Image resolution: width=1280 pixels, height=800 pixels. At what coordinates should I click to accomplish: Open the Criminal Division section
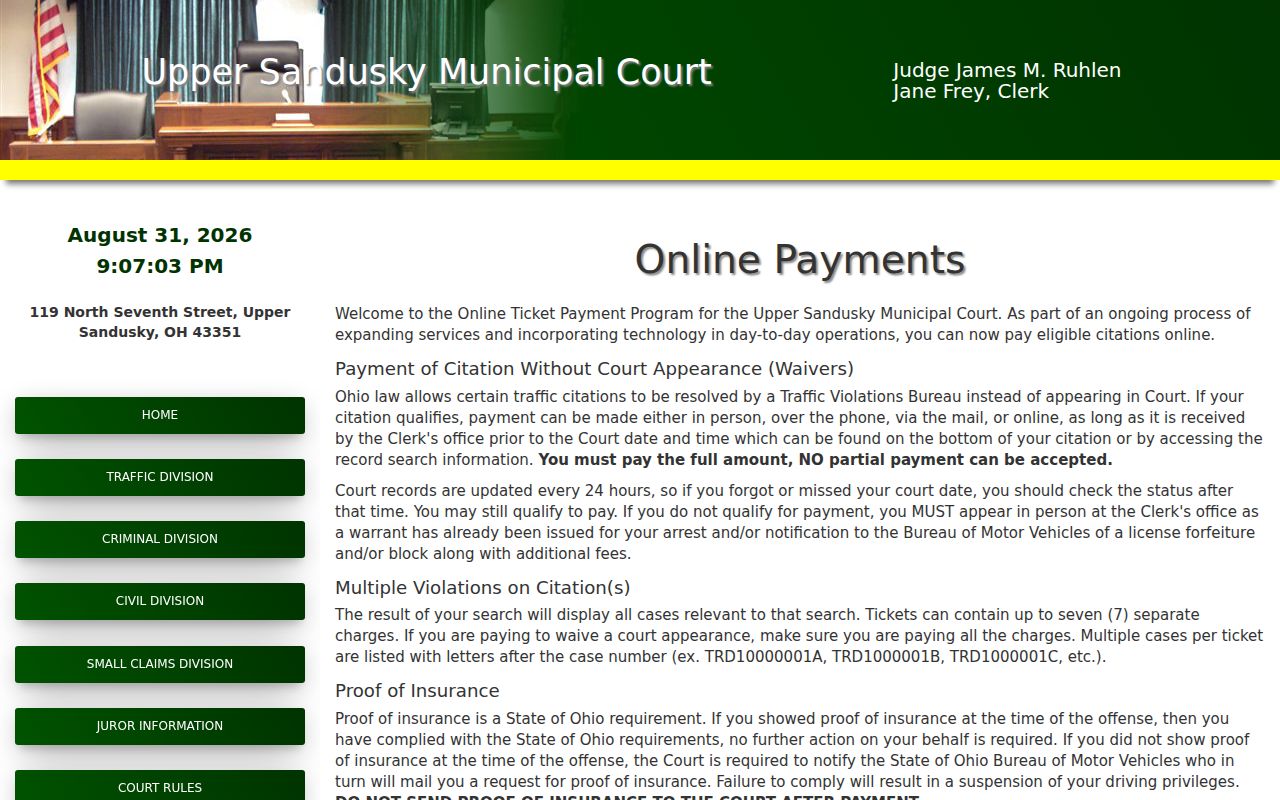(160, 539)
